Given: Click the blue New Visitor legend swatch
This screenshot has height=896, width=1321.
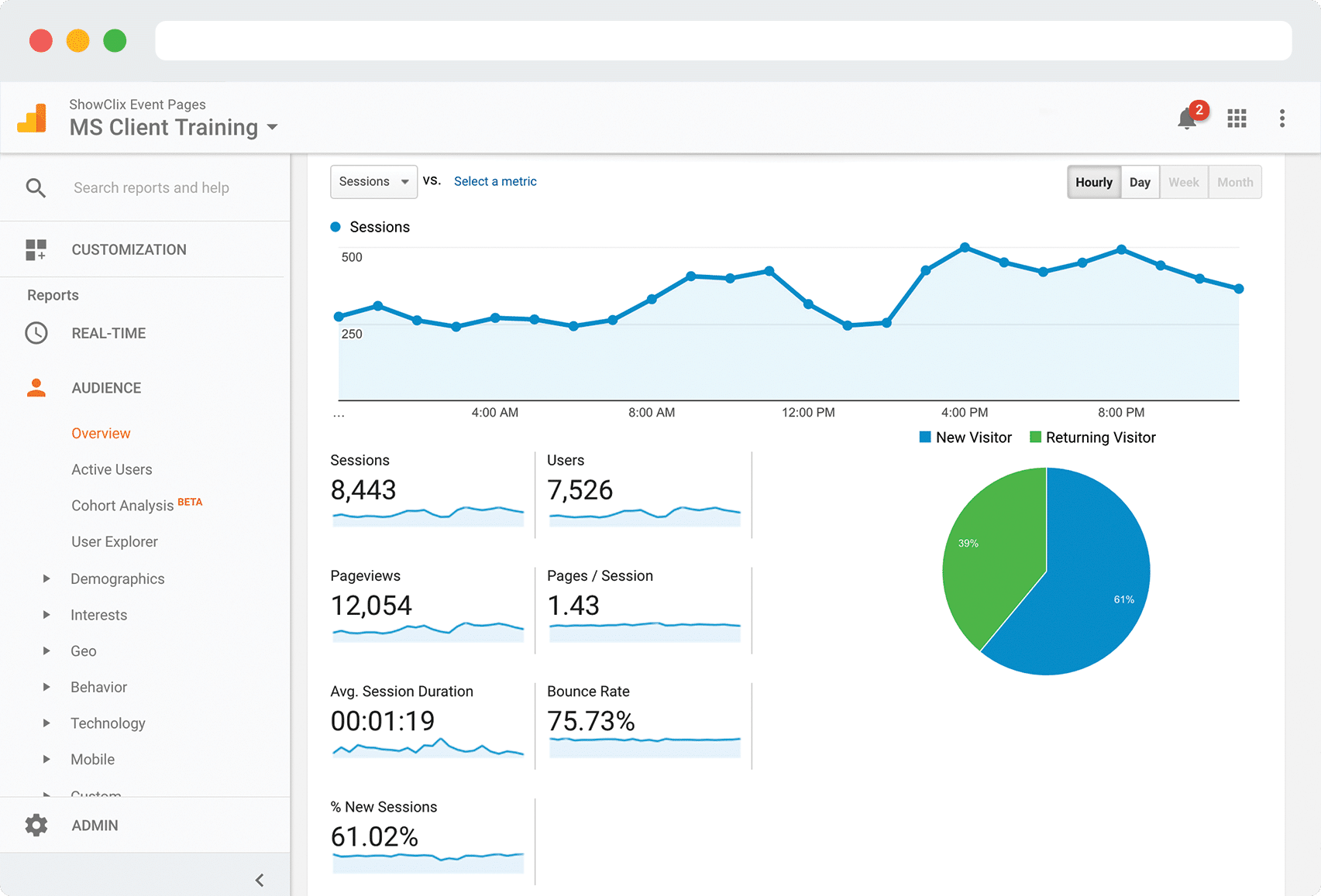Looking at the screenshot, I should click(x=924, y=437).
